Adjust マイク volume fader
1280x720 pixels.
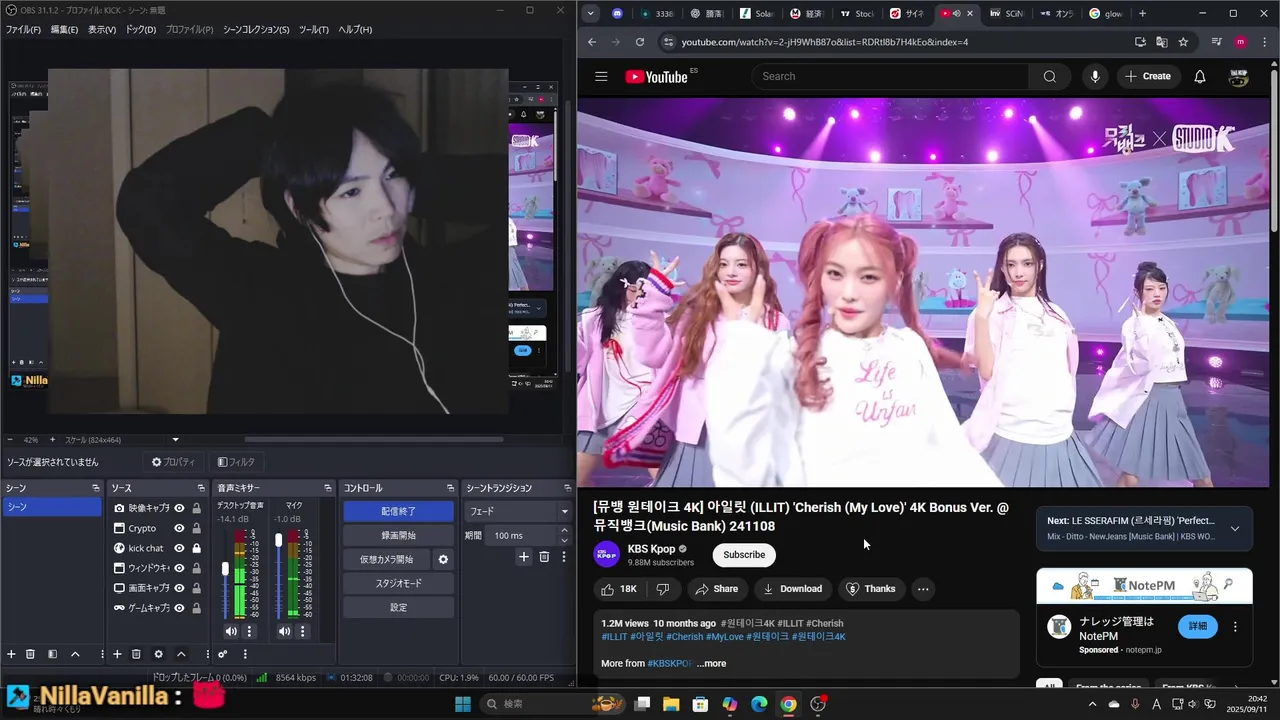tap(278, 540)
